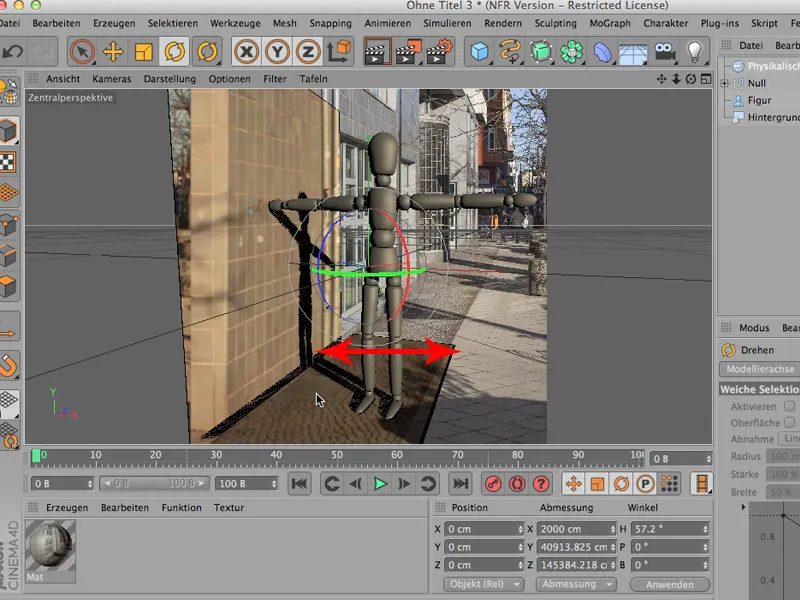The image size is (800, 600).
Task: Click the red Record Active Objects key button
Action: pyautogui.click(x=493, y=484)
